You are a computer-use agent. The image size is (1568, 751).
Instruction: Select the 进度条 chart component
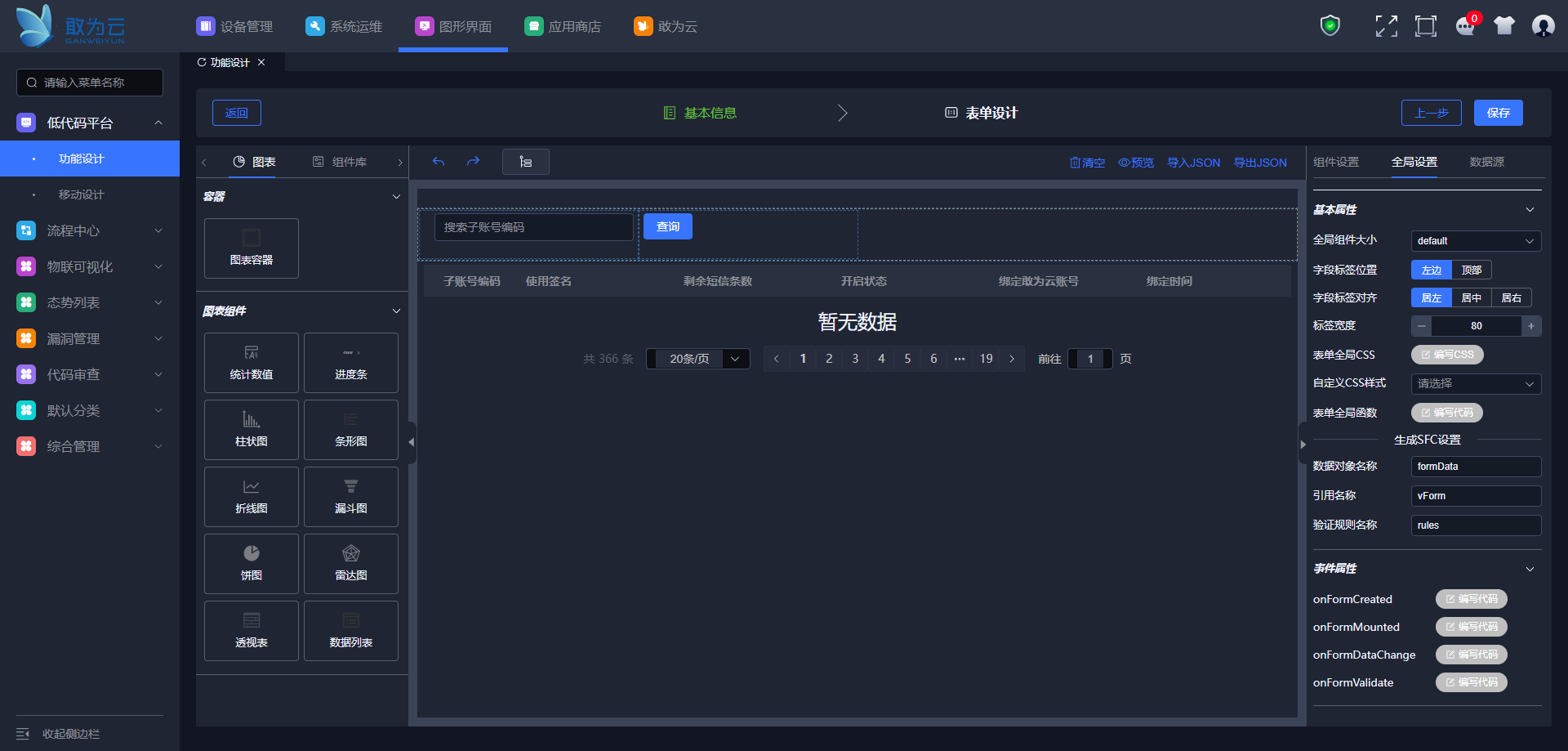coord(351,363)
